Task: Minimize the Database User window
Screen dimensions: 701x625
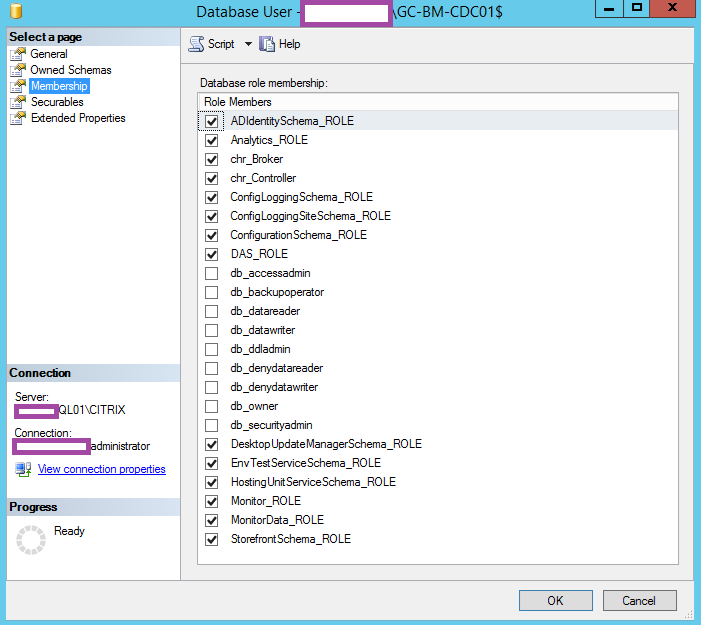Action: pyautogui.click(x=609, y=8)
